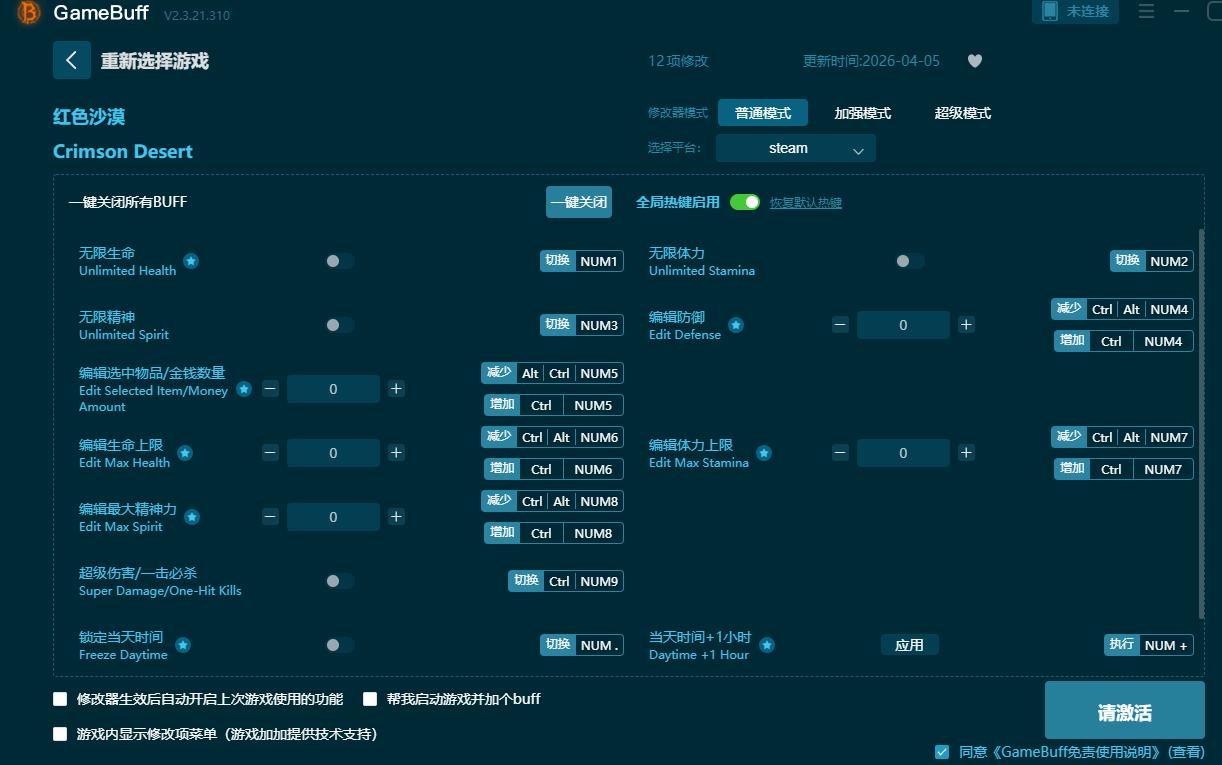Viewport: 1222px width, 765px height.
Task: Click the Edit Max Spirit value field
Action: [x=333, y=517]
